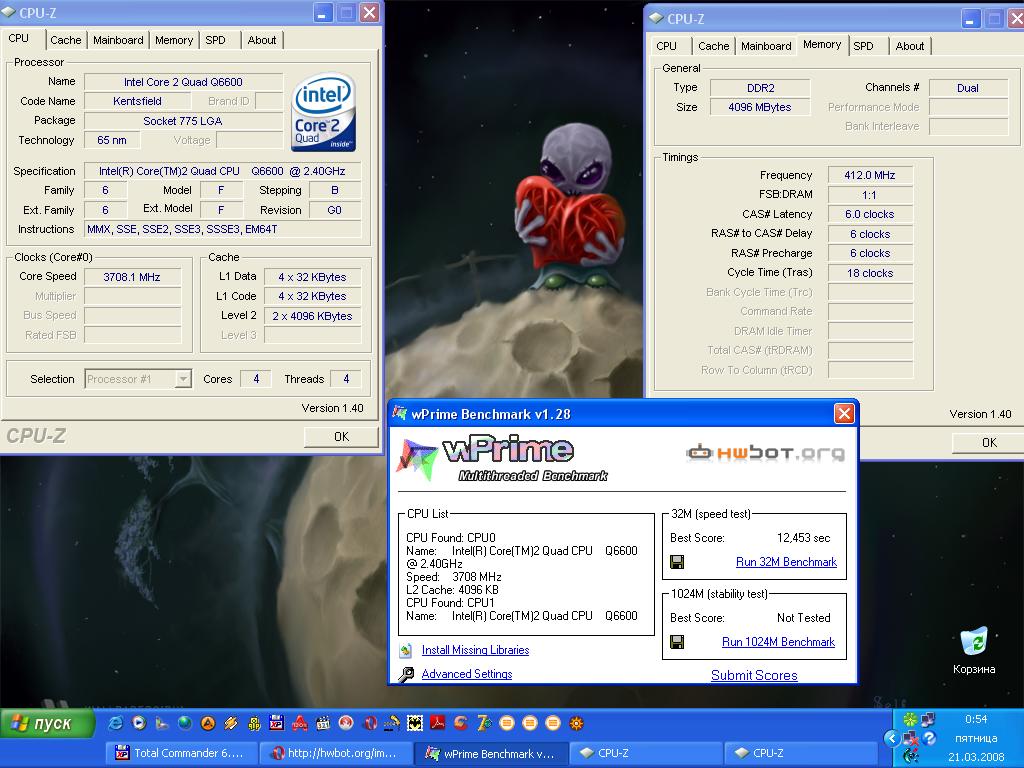
Task: Switch to CPU tab in right CPU-Z window
Action: tap(666, 46)
